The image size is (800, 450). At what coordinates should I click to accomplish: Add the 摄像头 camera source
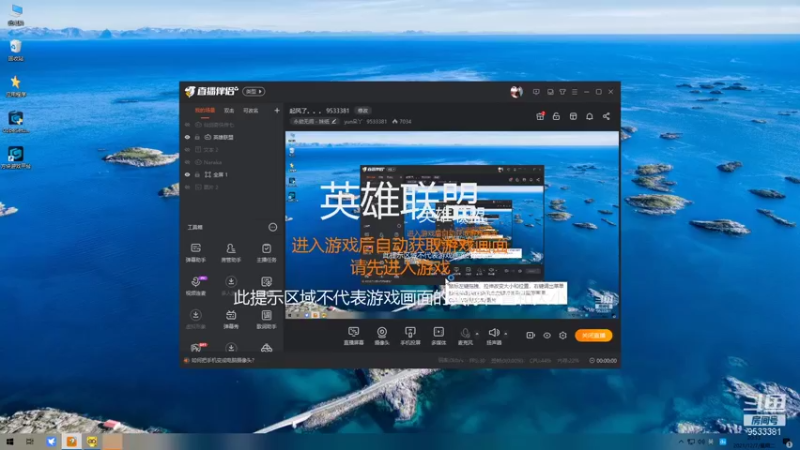point(382,336)
